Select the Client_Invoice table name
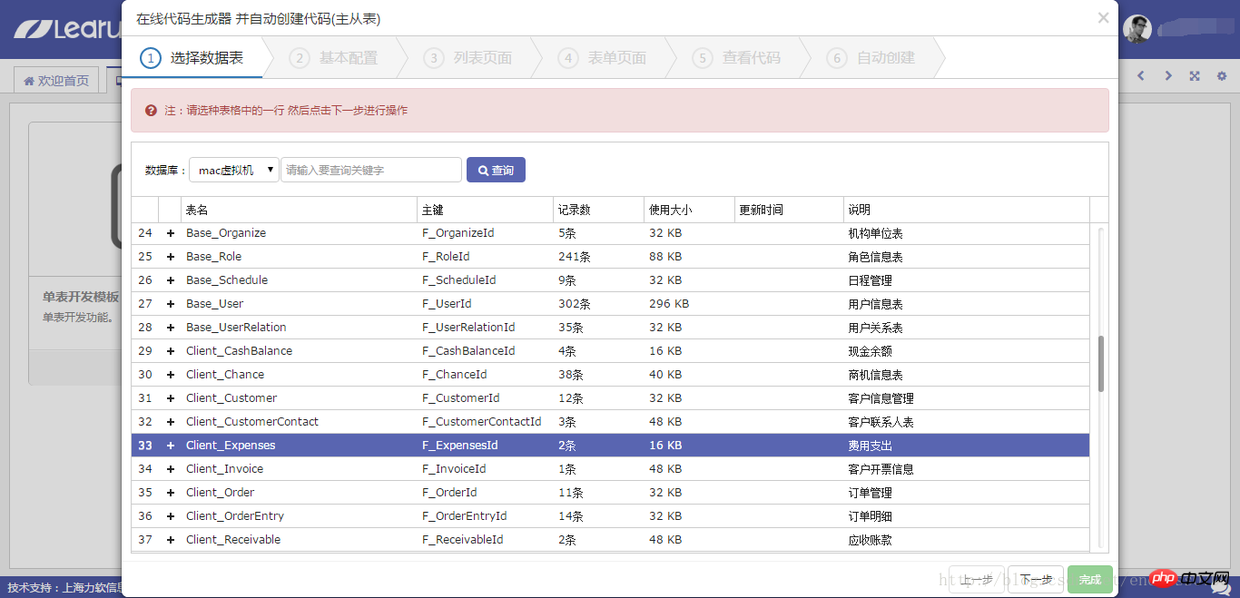This screenshot has width=1240, height=598. pos(225,469)
